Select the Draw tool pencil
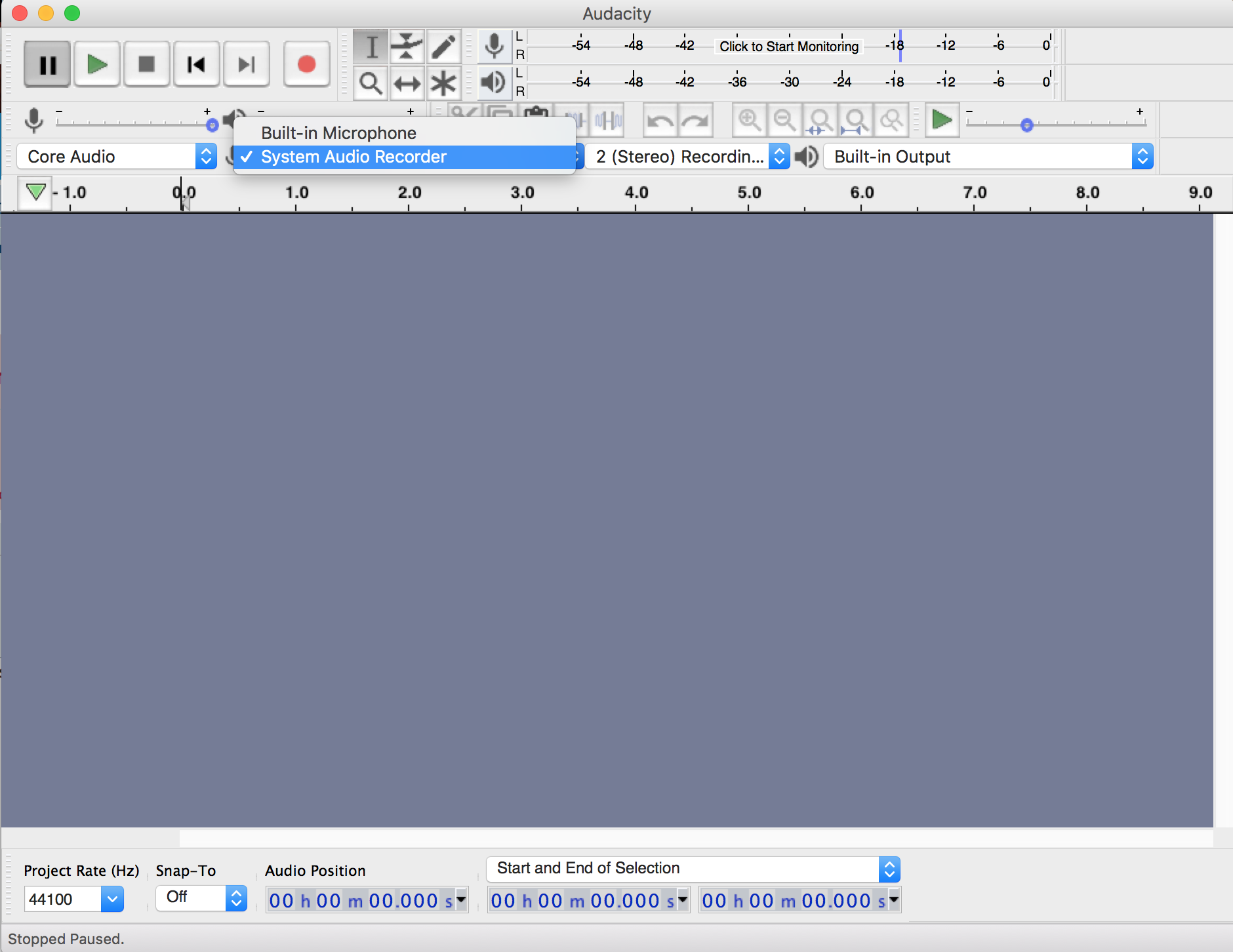This screenshot has height=952, width=1233. click(x=444, y=46)
